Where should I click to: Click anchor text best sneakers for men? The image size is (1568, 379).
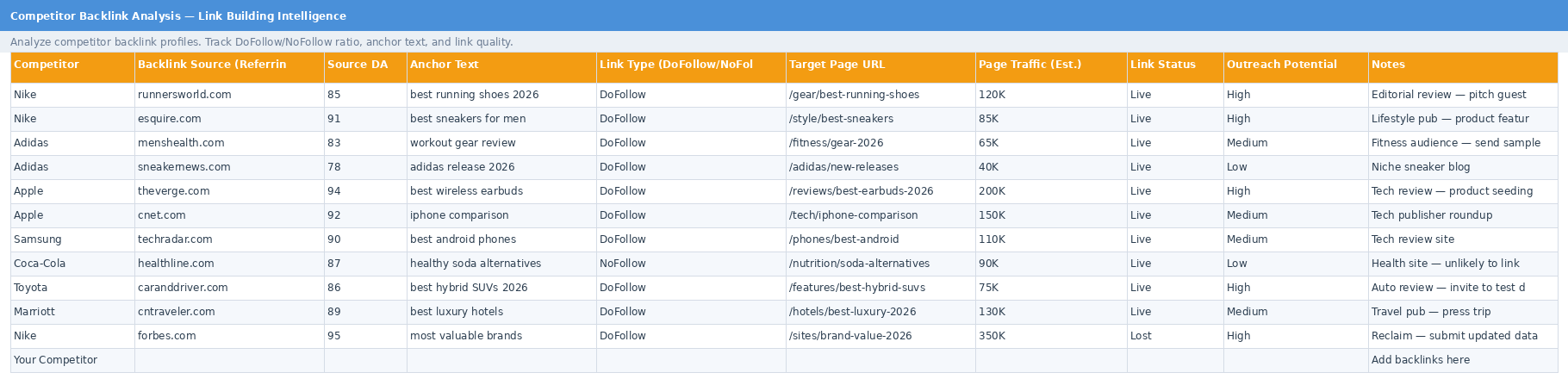pyautogui.click(x=501, y=120)
